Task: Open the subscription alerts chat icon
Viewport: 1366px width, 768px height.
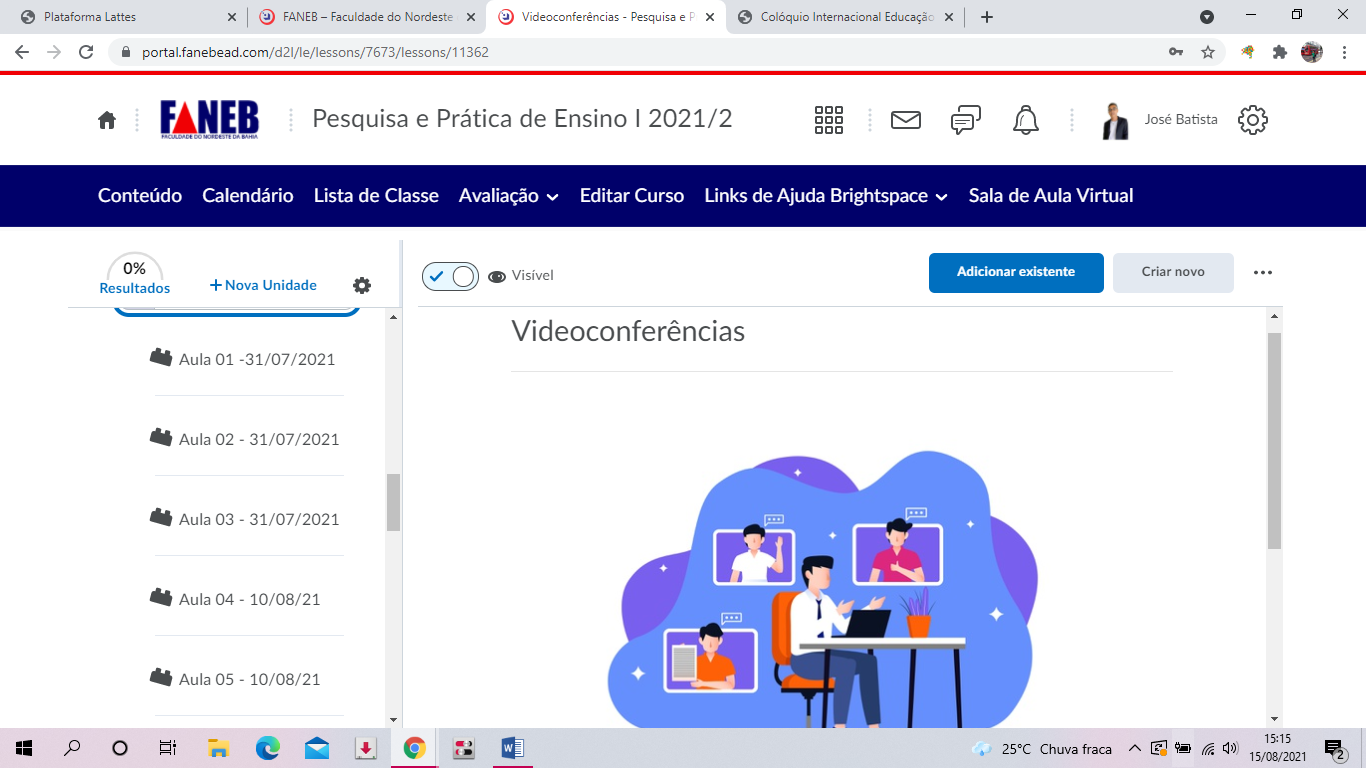Action: pyautogui.click(x=965, y=120)
